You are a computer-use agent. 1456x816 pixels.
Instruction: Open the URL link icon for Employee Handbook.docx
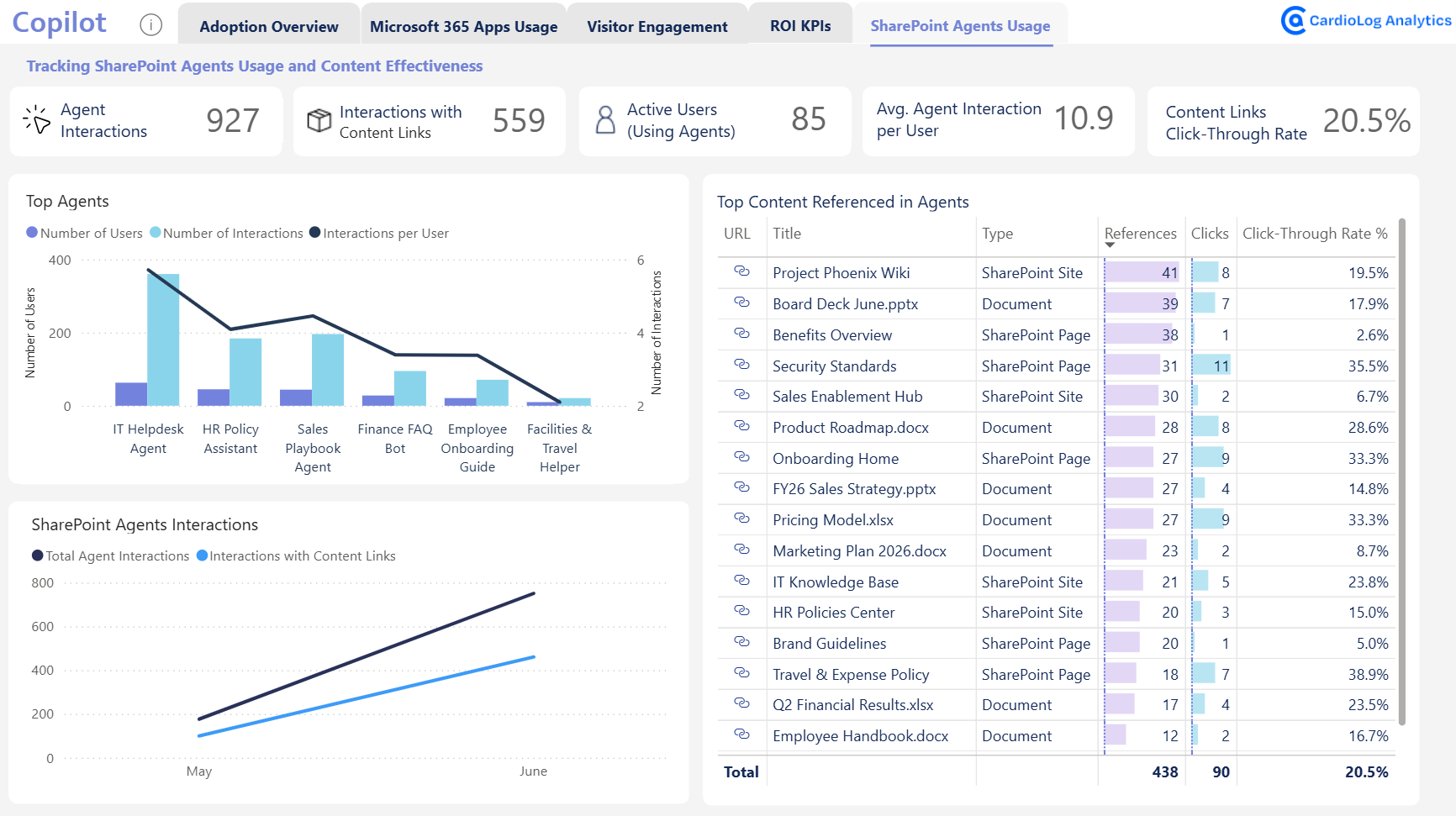pyautogui.click(x=741, y=734)
